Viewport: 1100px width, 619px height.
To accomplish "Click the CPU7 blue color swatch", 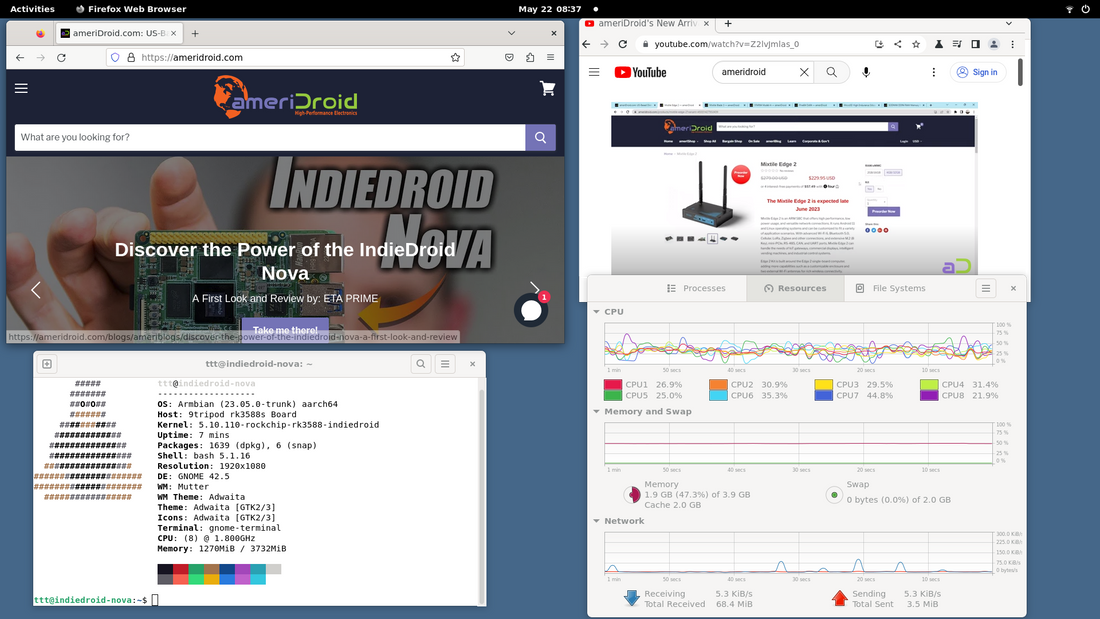I will [823, 395].
